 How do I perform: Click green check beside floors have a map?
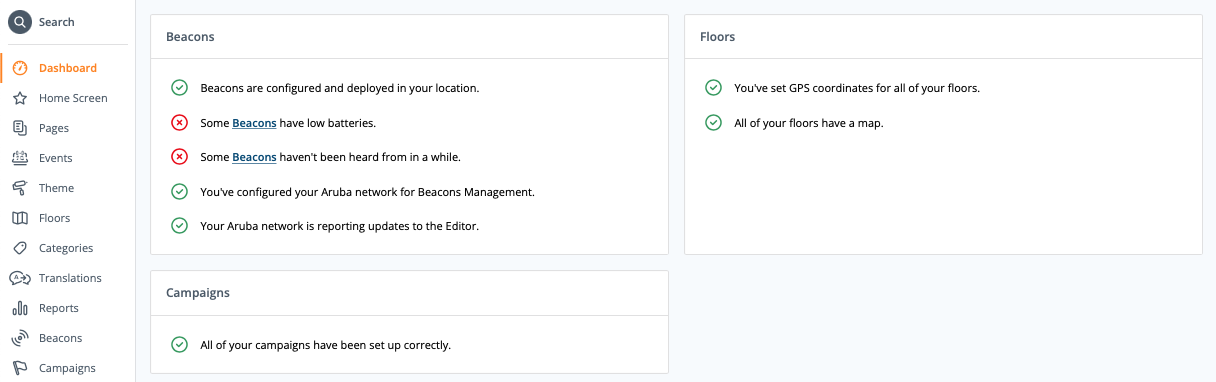714,123
